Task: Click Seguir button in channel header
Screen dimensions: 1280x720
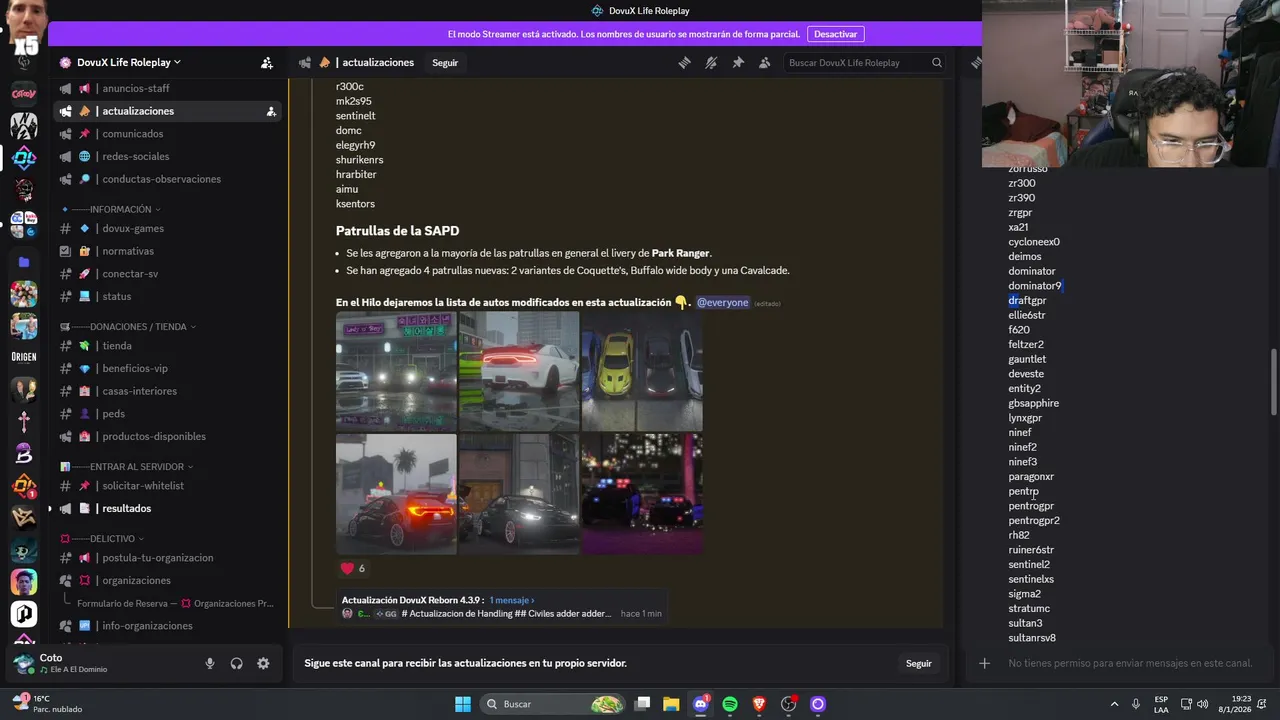Action: [x=445, y=62]
